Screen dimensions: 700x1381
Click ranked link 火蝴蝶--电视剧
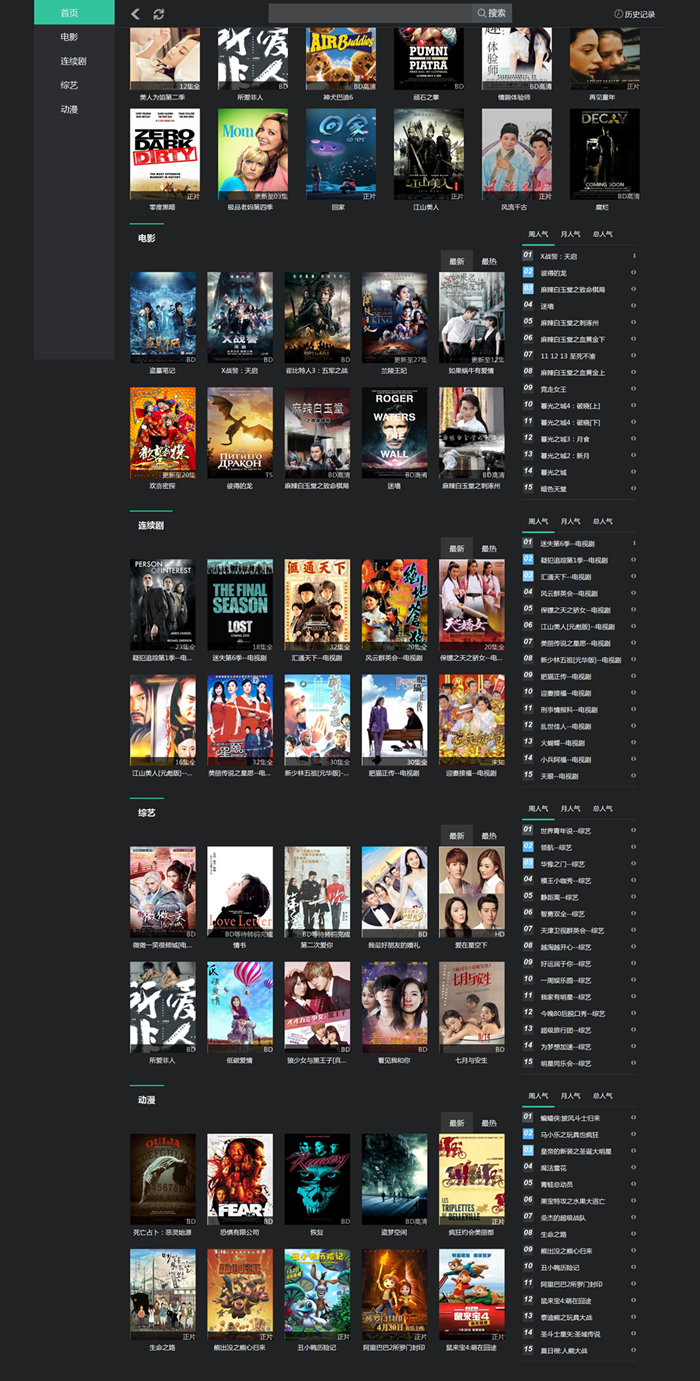(562, 743)
